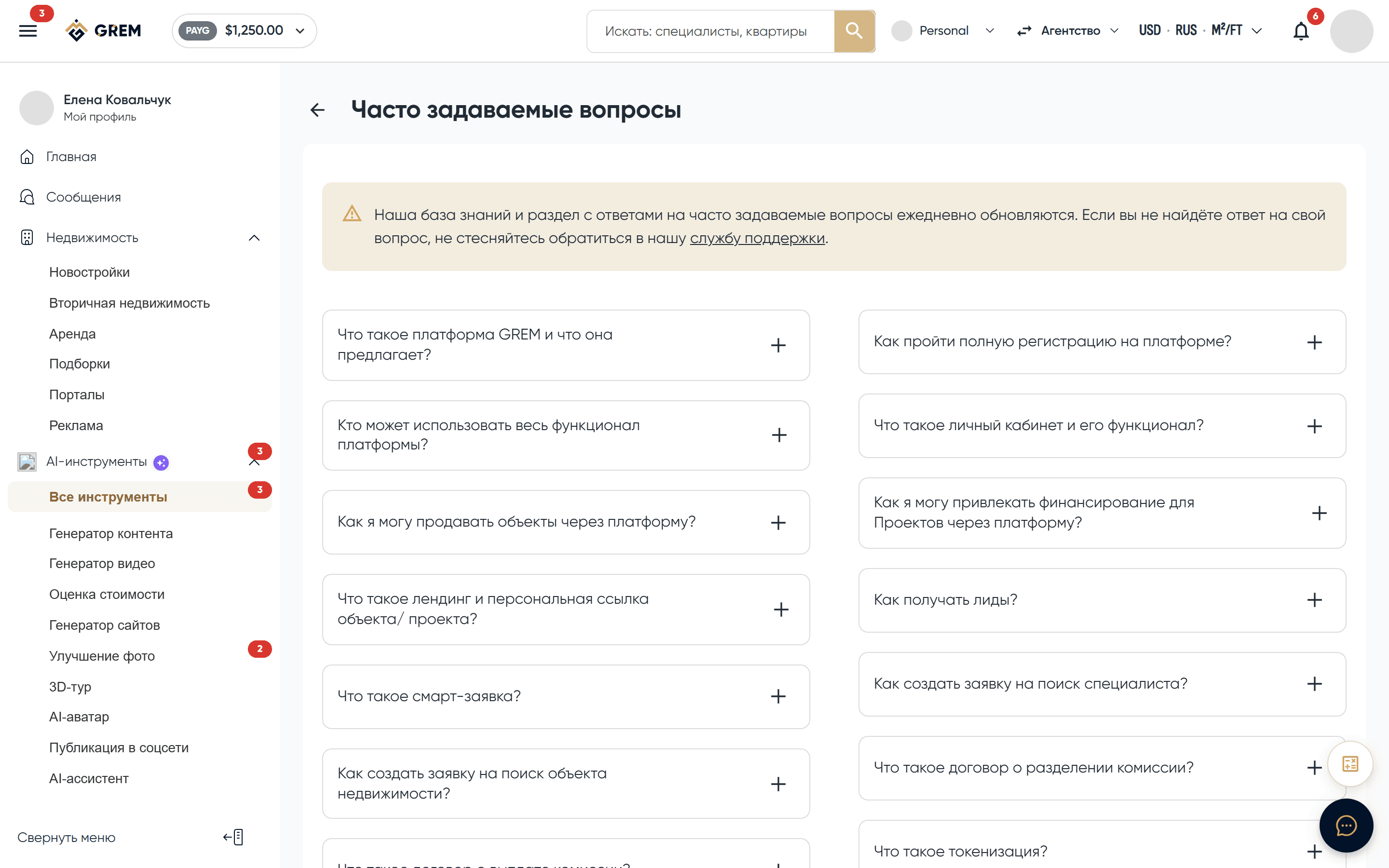Click the warning triangle in the notice banner
This screenshot has height=868, width=1389.
[x=352, y=214]
